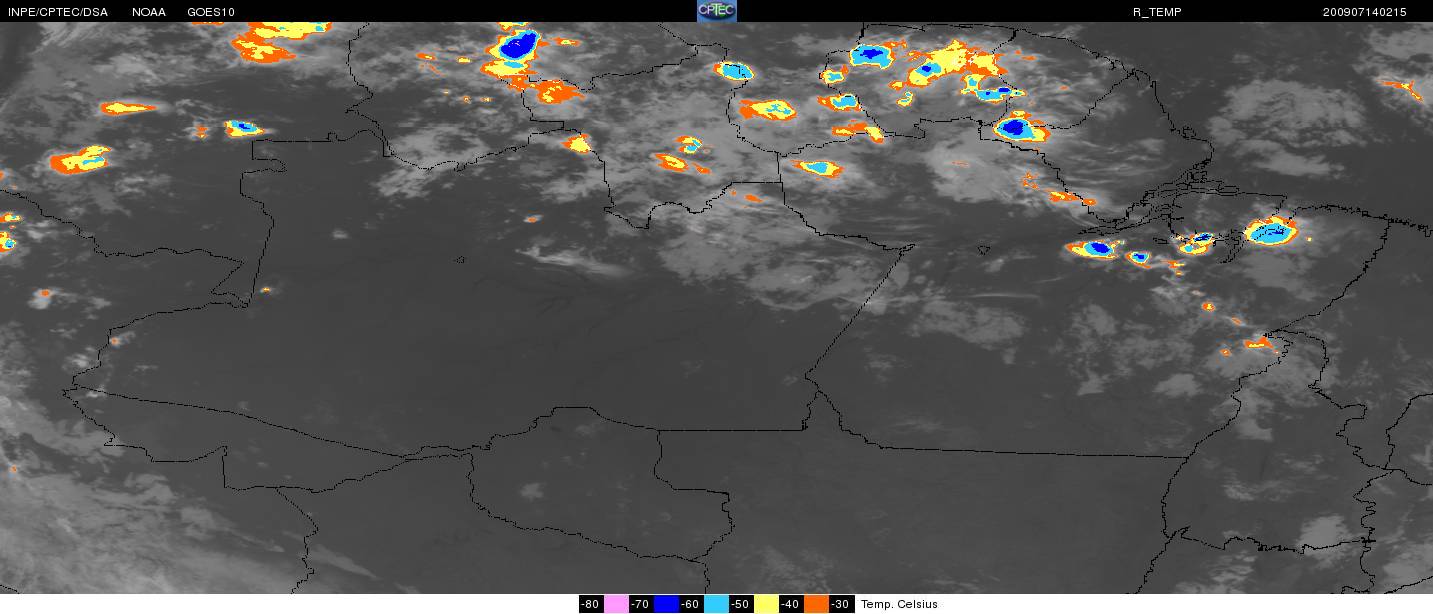Select the cyan legend color swatch

pyautogui.click(x=716, y=604)
